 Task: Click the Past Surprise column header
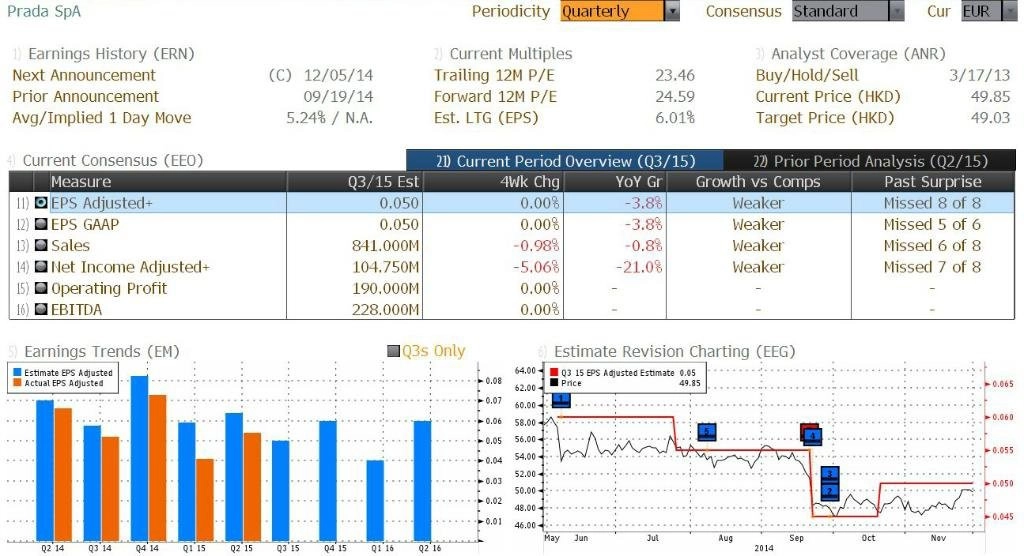[x=933, y=182]
